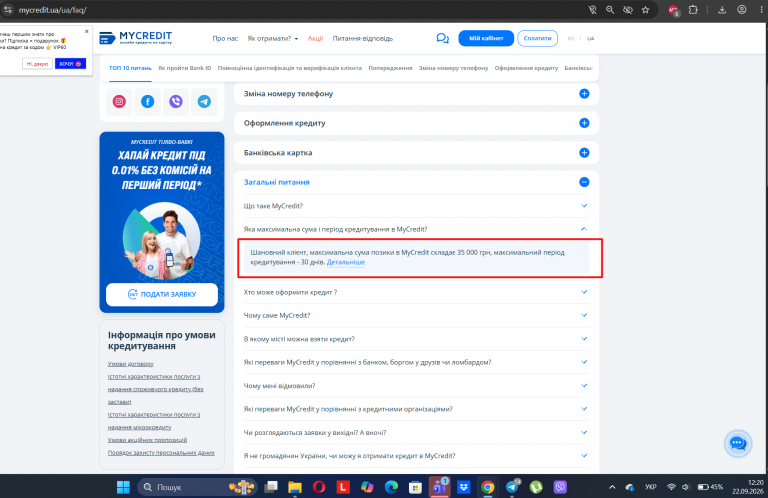
Task: Click the 'Сплатити' button
Action: tap(537, 38)
